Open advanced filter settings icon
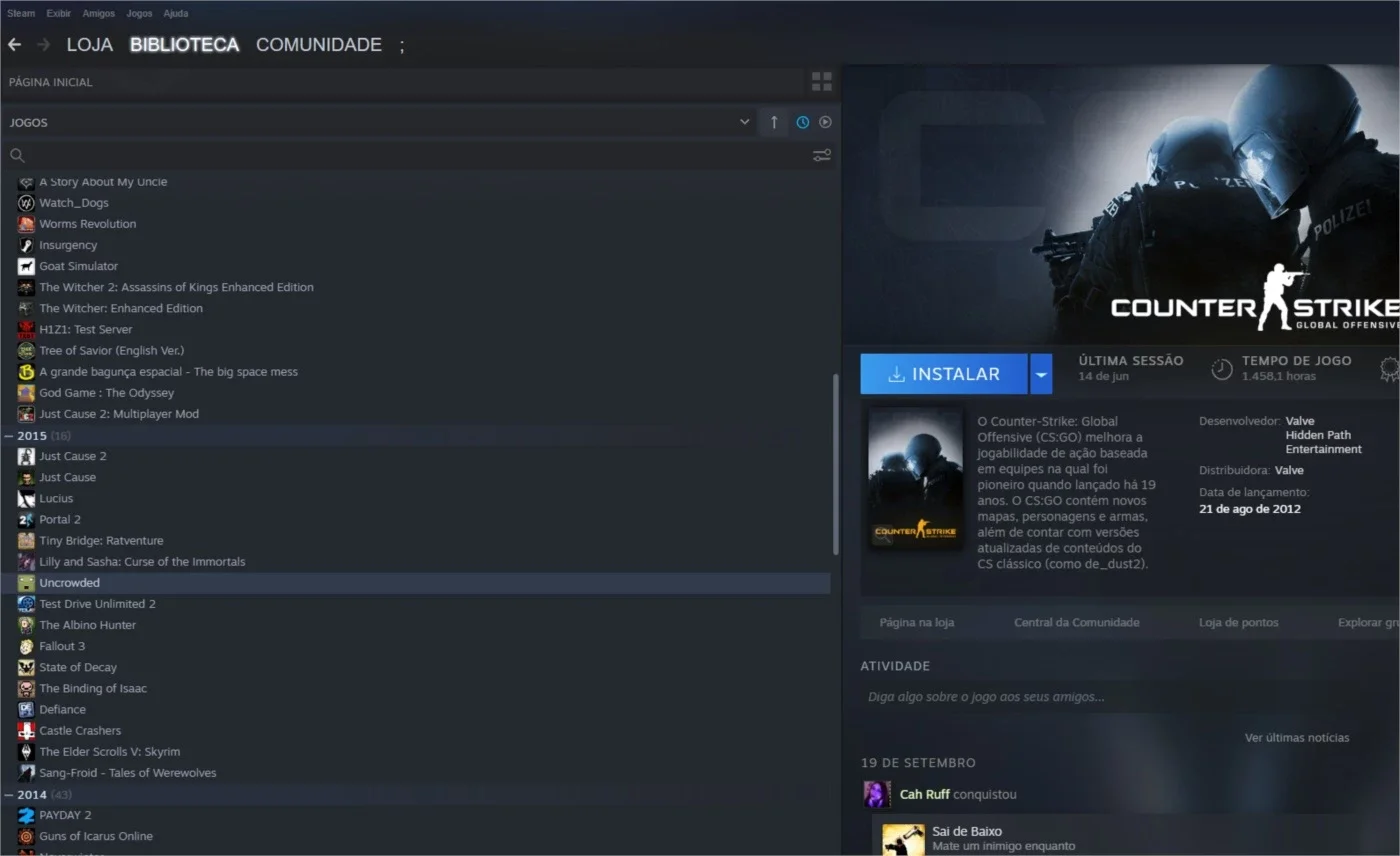Viewport: 1400px width, 856px height. click(x=822, y=155)
